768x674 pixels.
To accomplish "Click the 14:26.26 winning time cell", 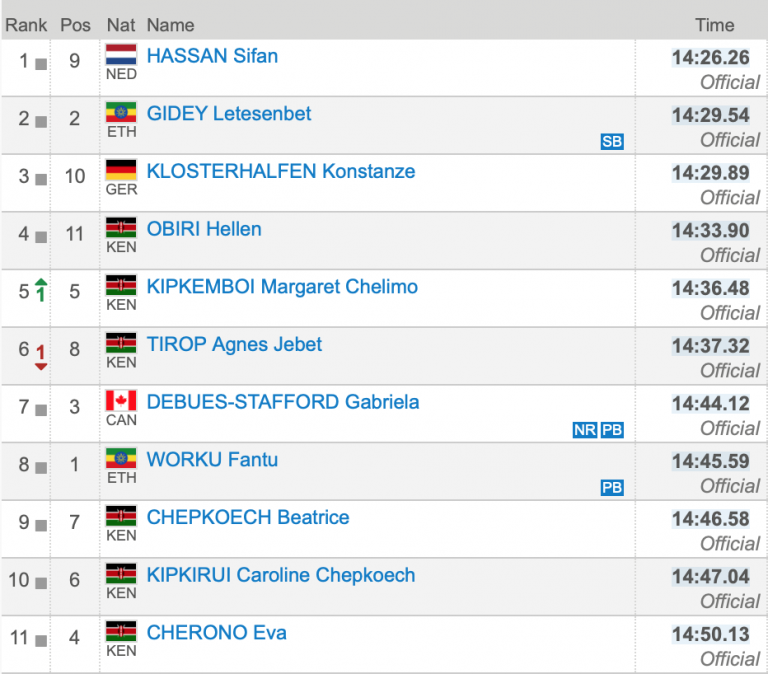I will [x=710, y=57].
